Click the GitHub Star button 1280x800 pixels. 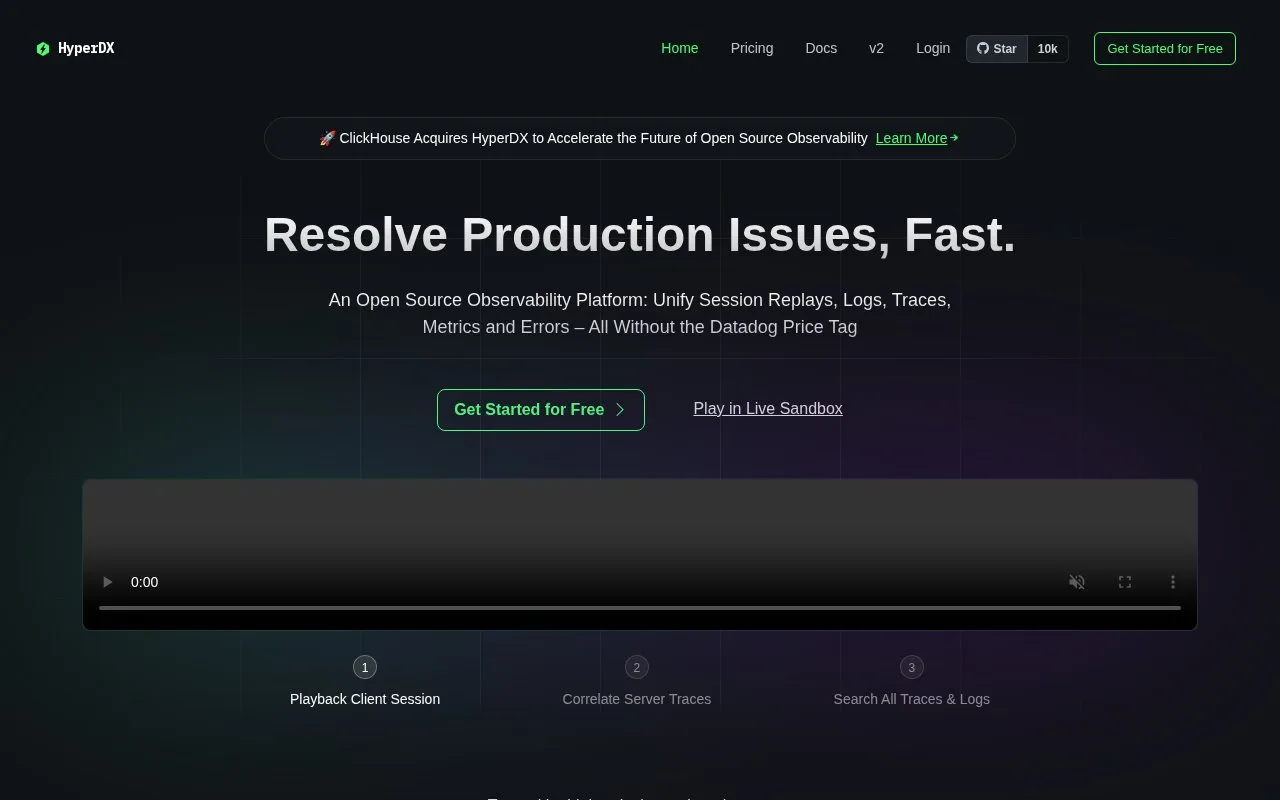coord(997,49)
